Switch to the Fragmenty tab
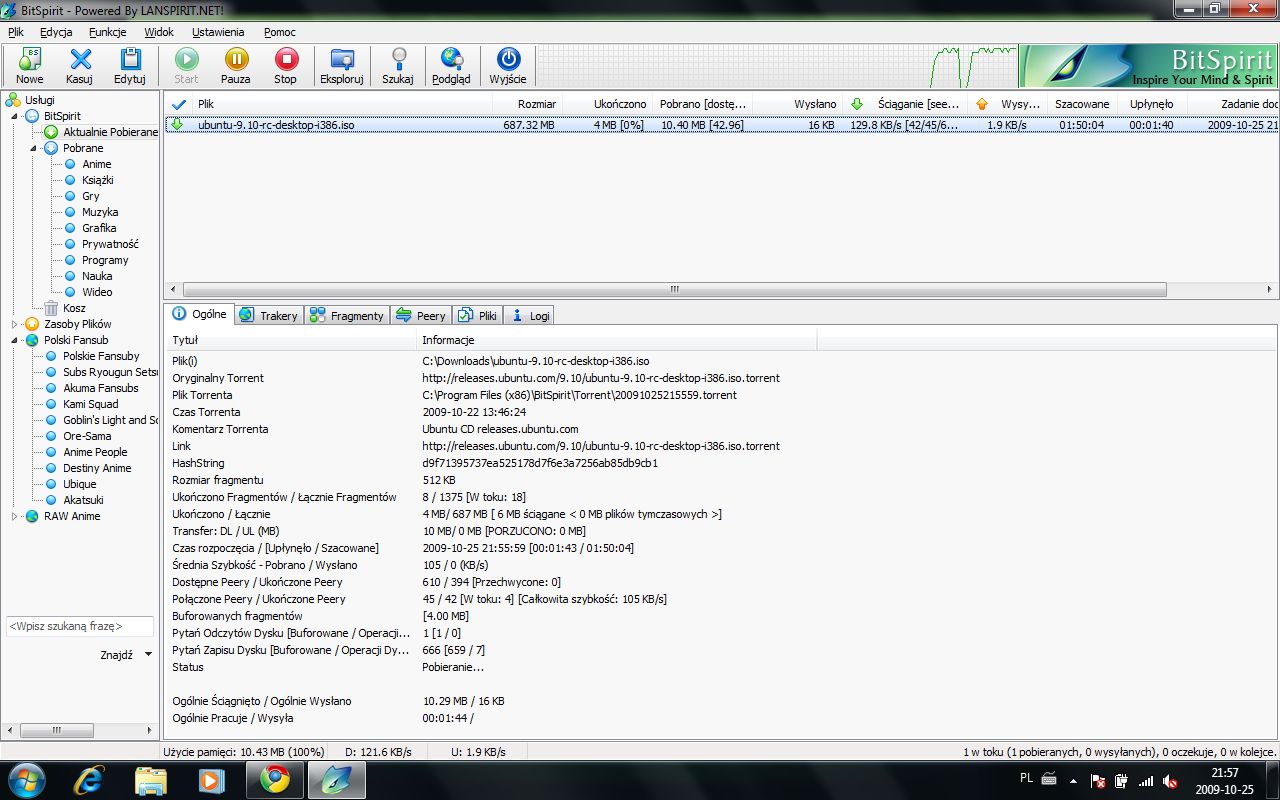1280x800 pixels. [347, 315]
